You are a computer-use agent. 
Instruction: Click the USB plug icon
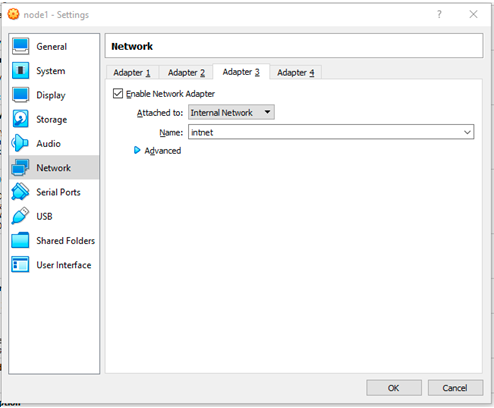pos(20,216)
